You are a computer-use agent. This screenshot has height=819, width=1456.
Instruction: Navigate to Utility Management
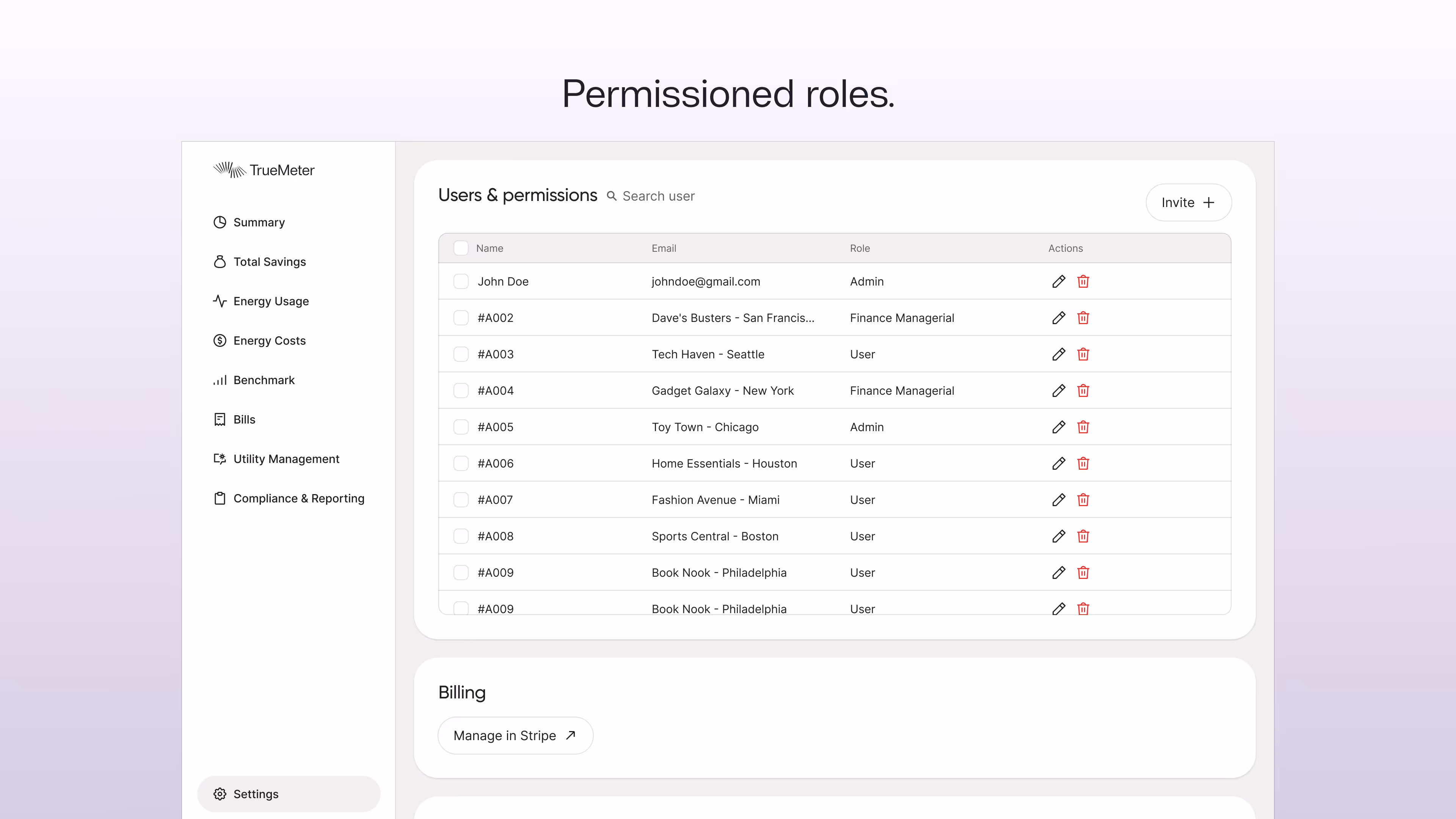click(286, 459)
